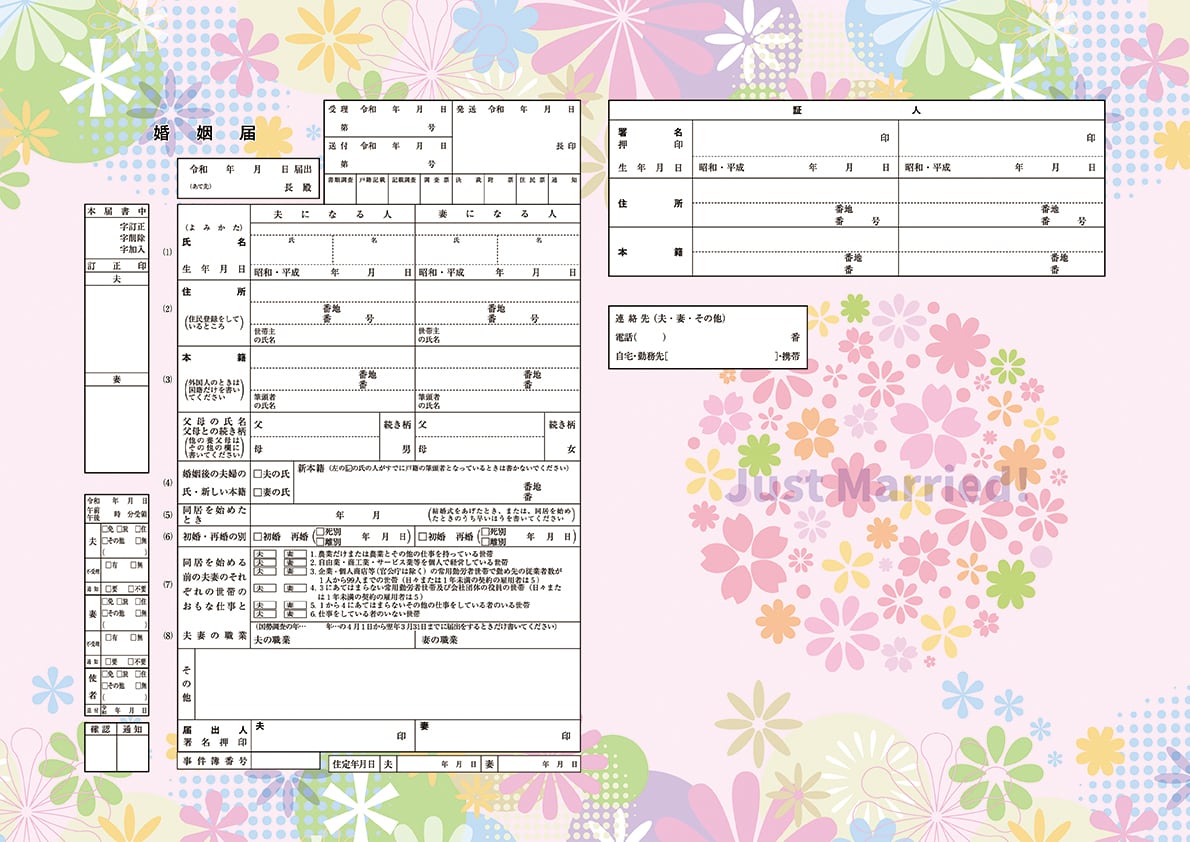Click the 婚姻届 form title
1190x842 pixels.
(205, 133)
